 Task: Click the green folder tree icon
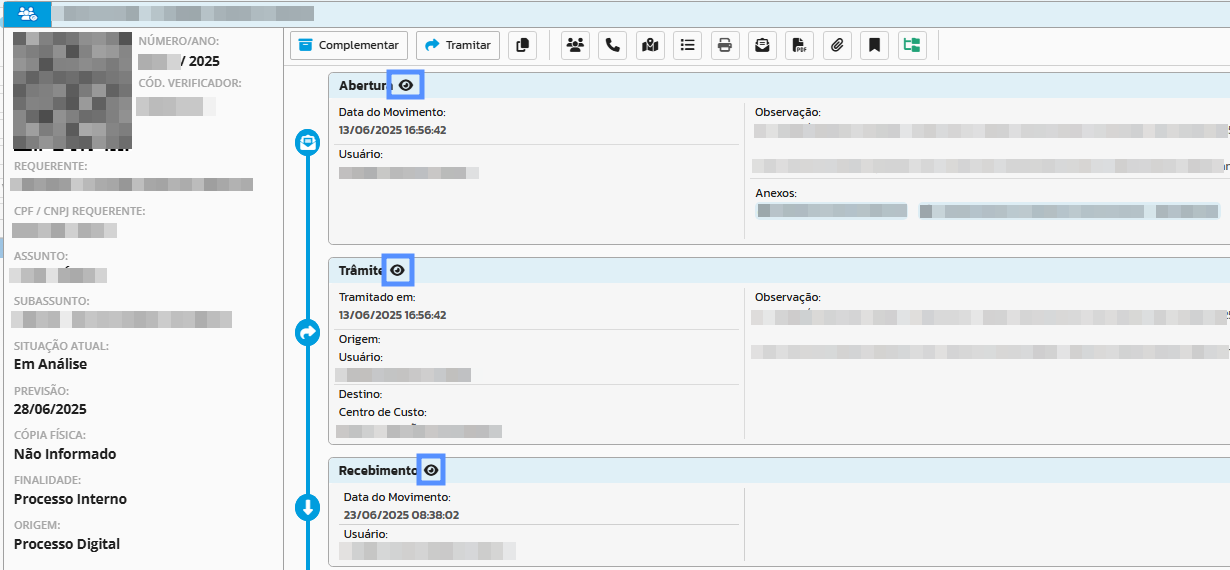click(912, 45)
